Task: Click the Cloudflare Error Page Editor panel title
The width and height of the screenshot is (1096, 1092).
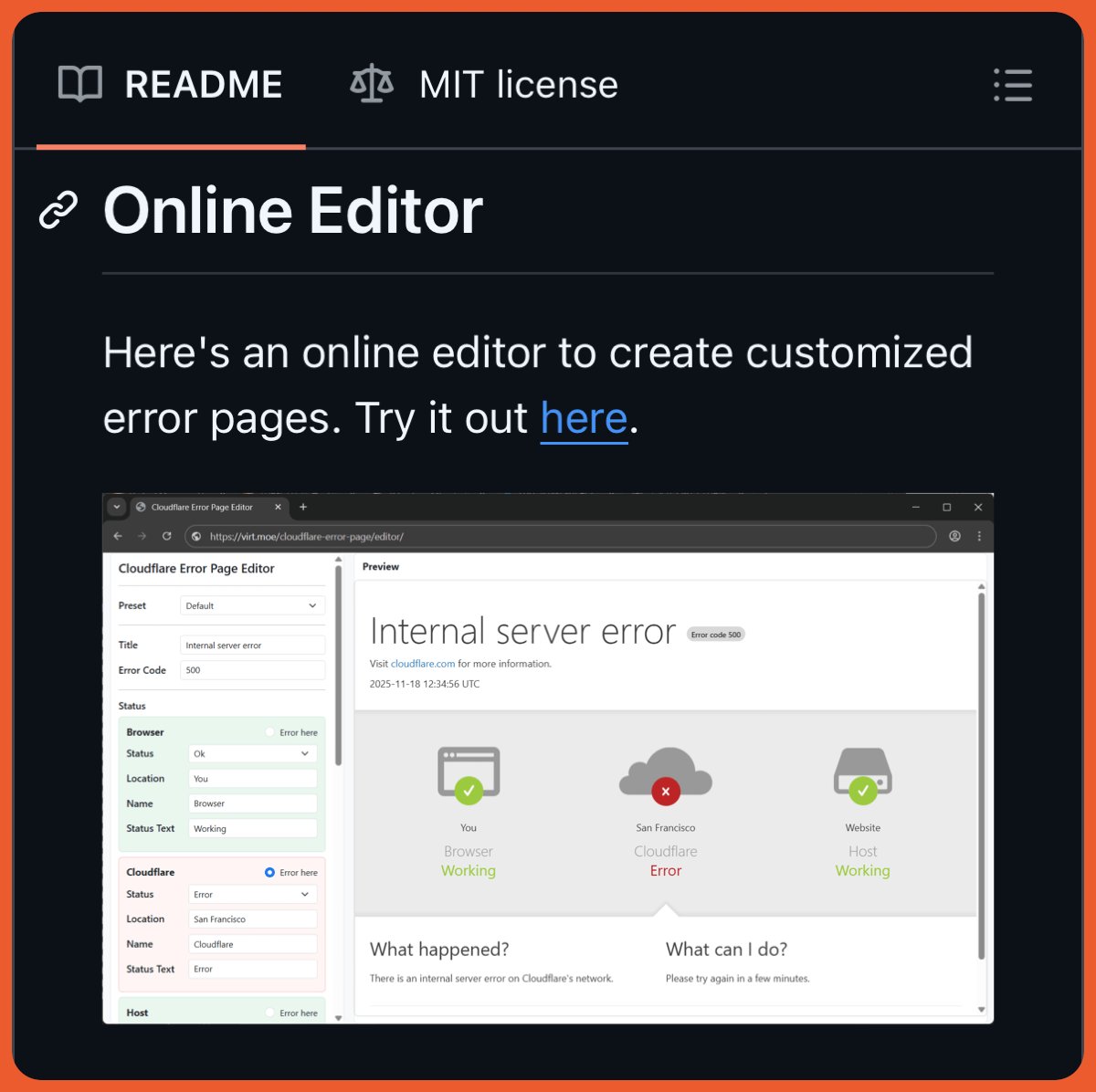Action: [x=196, y=568]
